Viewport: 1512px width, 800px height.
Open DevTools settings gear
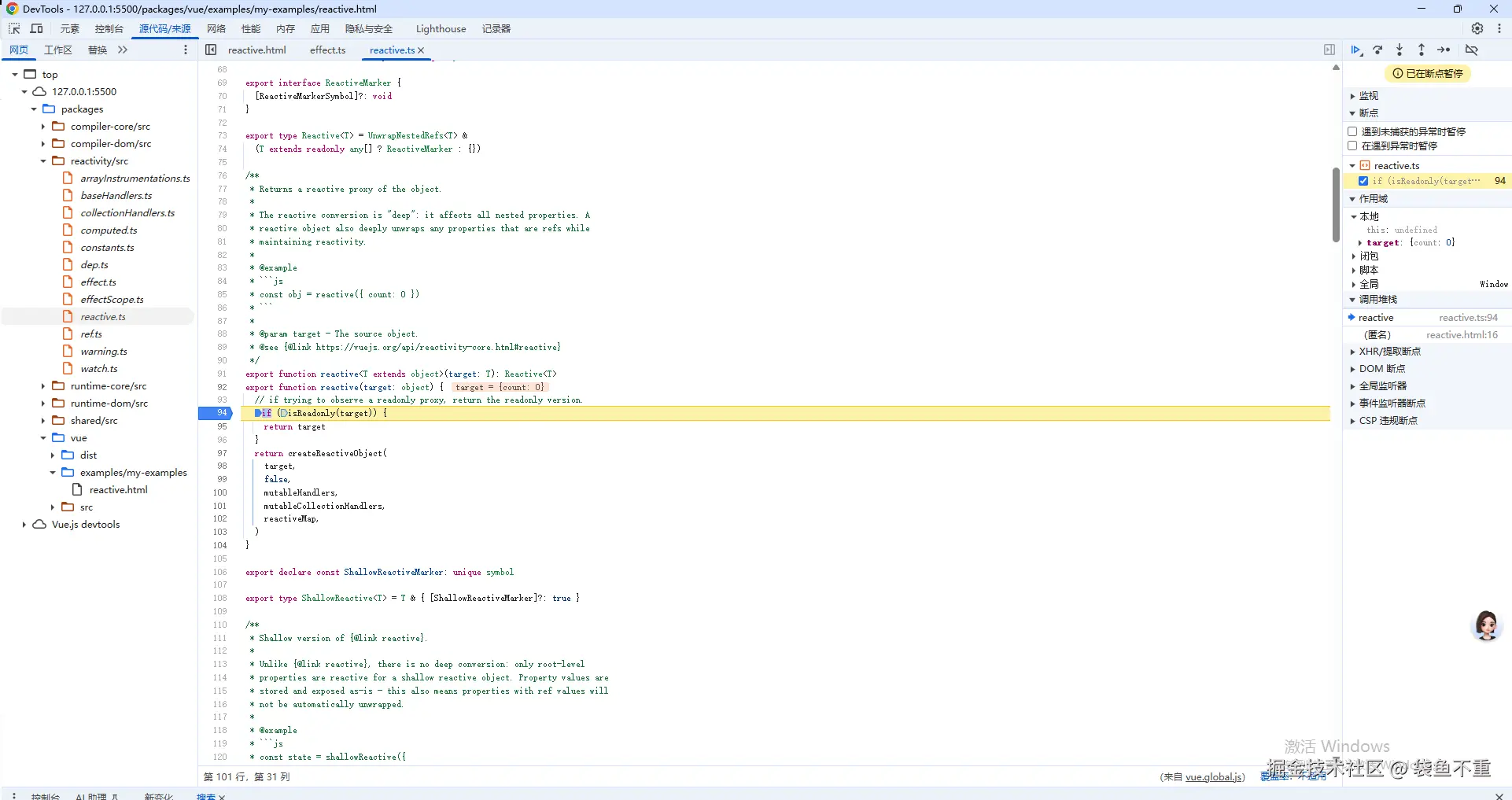(1477, 29)
